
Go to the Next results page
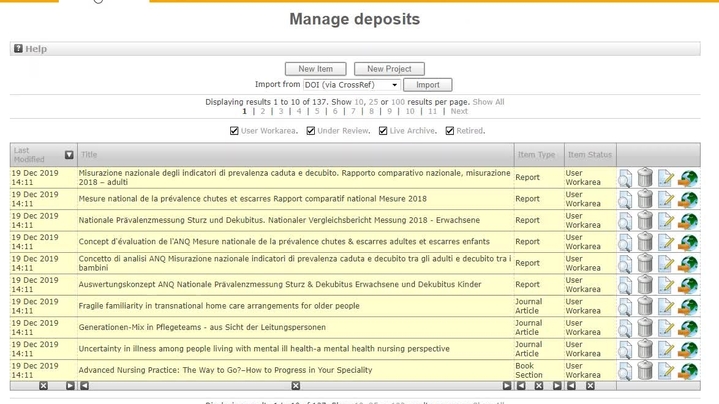pos(459,111)
